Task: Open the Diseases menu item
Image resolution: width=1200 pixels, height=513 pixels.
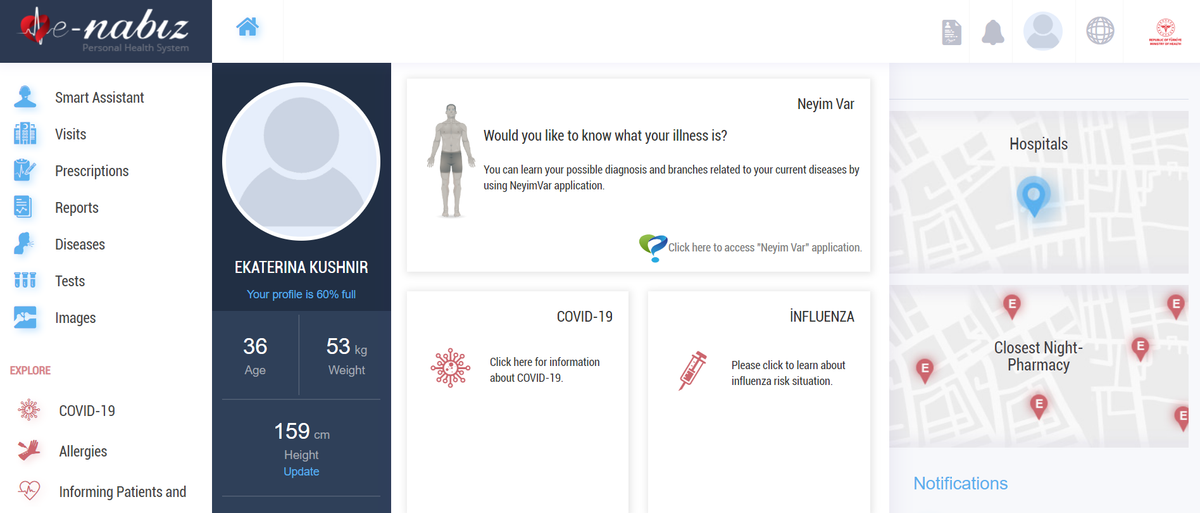Action: pyautogui.click(x=80, y=244)
